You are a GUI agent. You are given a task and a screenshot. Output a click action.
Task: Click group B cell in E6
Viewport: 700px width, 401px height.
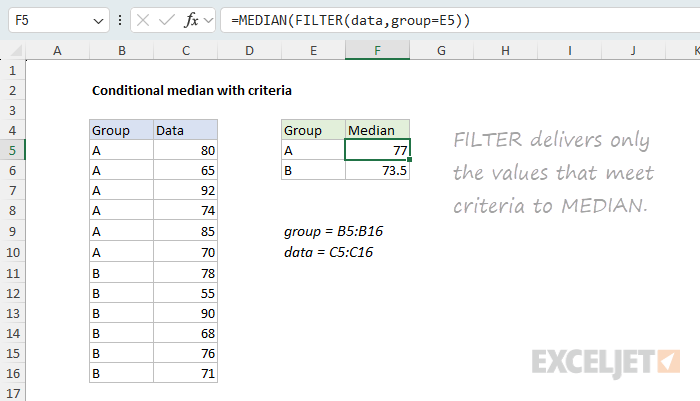(313, 171)
